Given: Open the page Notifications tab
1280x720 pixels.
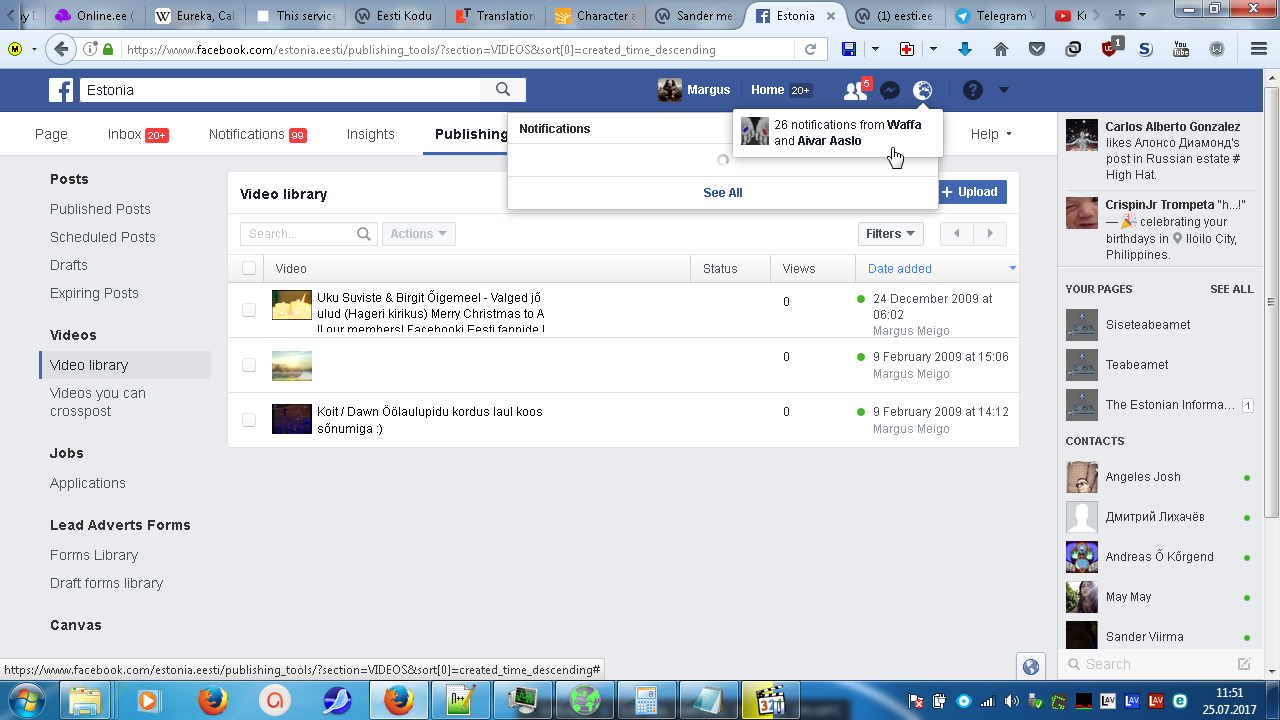Looking at the screenshot, I should click(x=258, y=134).
